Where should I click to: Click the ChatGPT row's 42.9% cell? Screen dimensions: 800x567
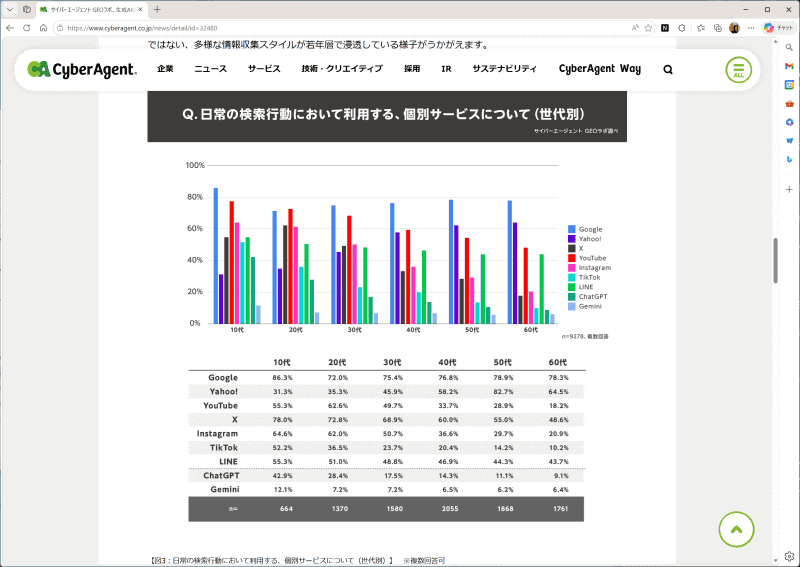click(282, 475)
